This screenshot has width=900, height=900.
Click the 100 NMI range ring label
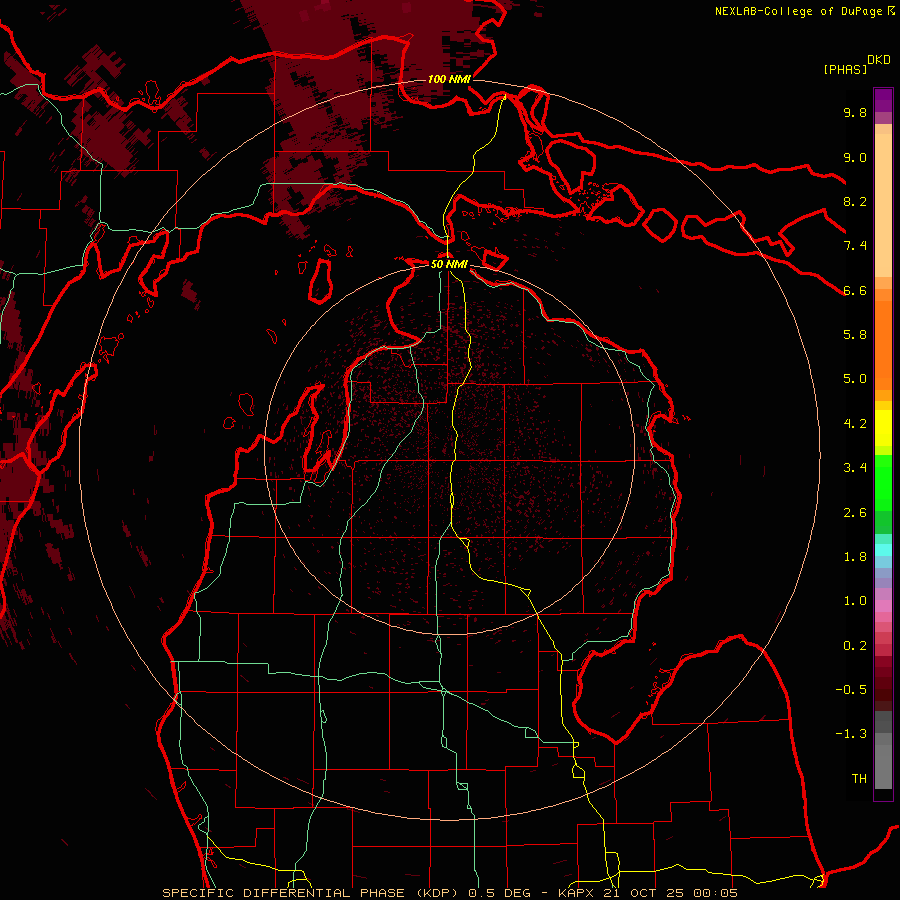[449, 79]
